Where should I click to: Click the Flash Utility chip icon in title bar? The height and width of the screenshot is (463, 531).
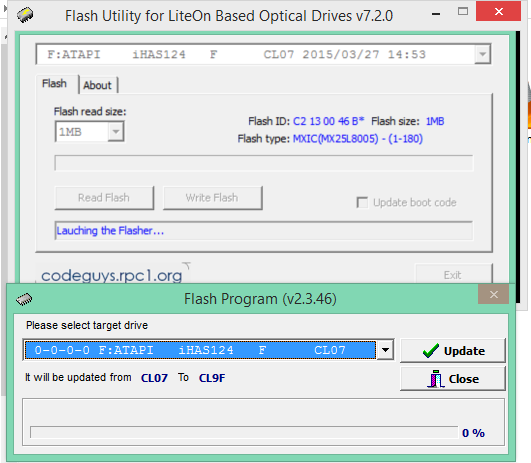coord(25,15)
